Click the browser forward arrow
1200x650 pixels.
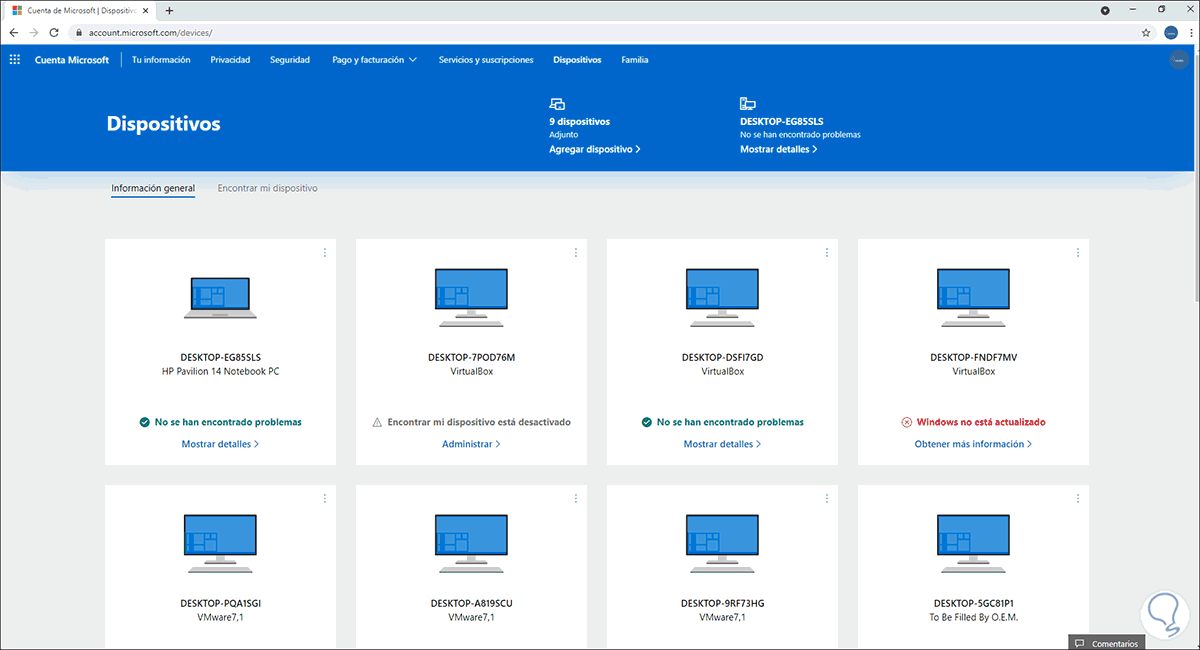click(35, 32)
